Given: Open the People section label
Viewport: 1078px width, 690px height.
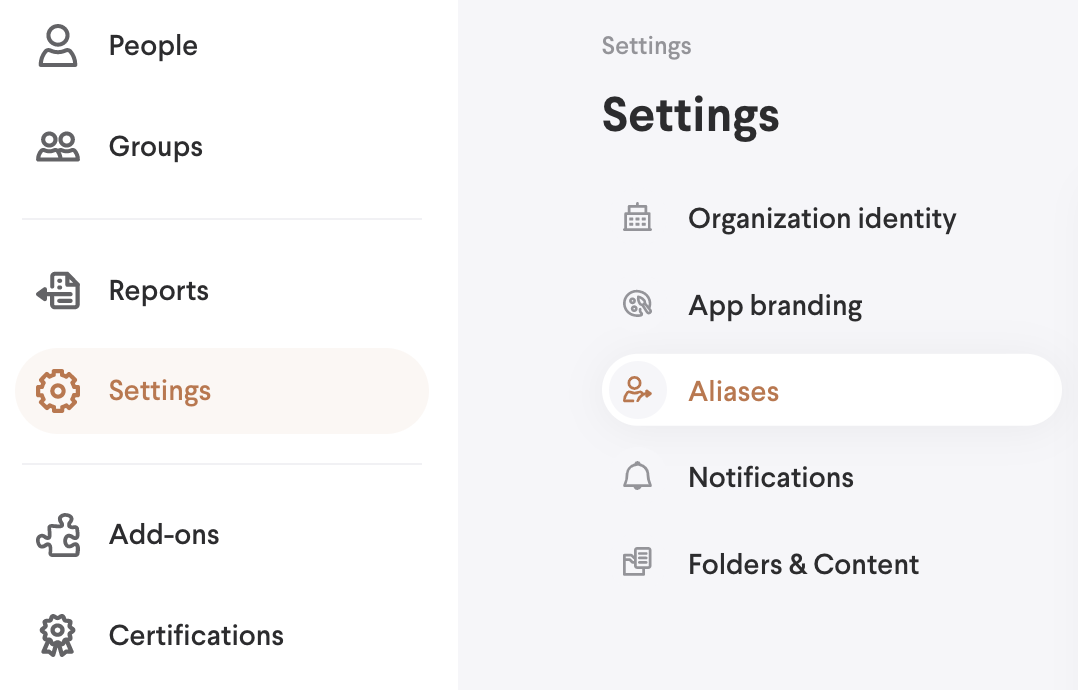Looking at the screenshot, I should pos(153,46).
